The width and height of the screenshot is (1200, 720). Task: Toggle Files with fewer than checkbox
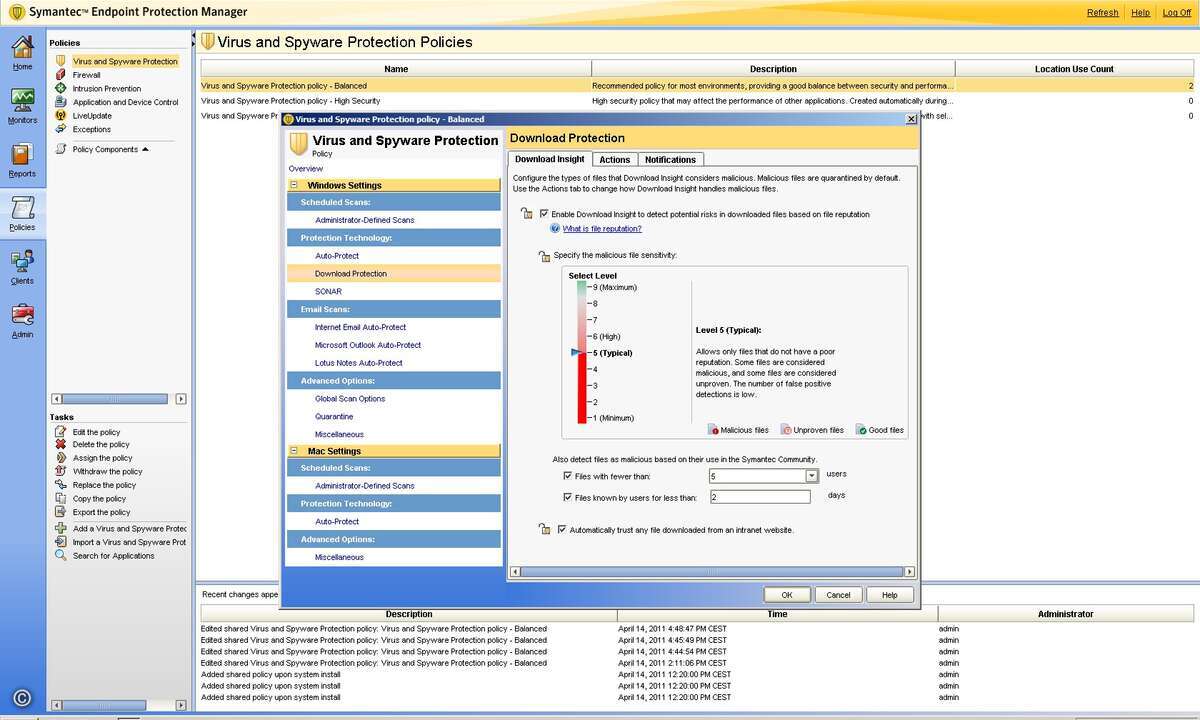(x=568, y=476)
